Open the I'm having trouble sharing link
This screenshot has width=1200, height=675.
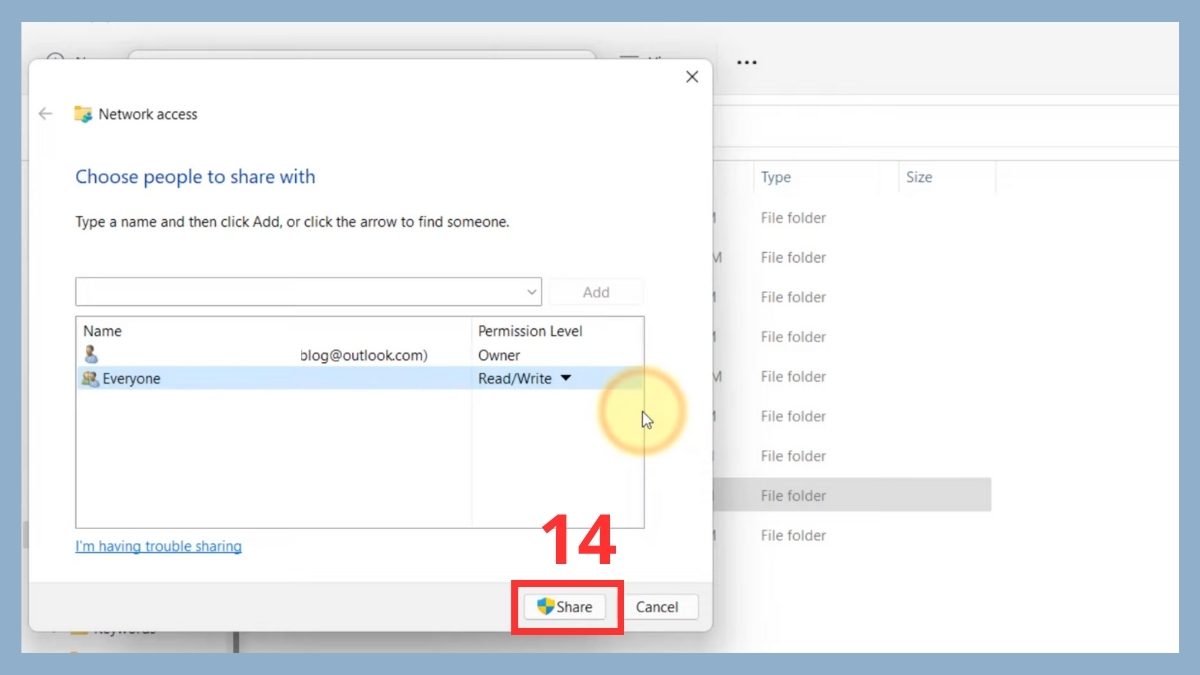[159, 546]
